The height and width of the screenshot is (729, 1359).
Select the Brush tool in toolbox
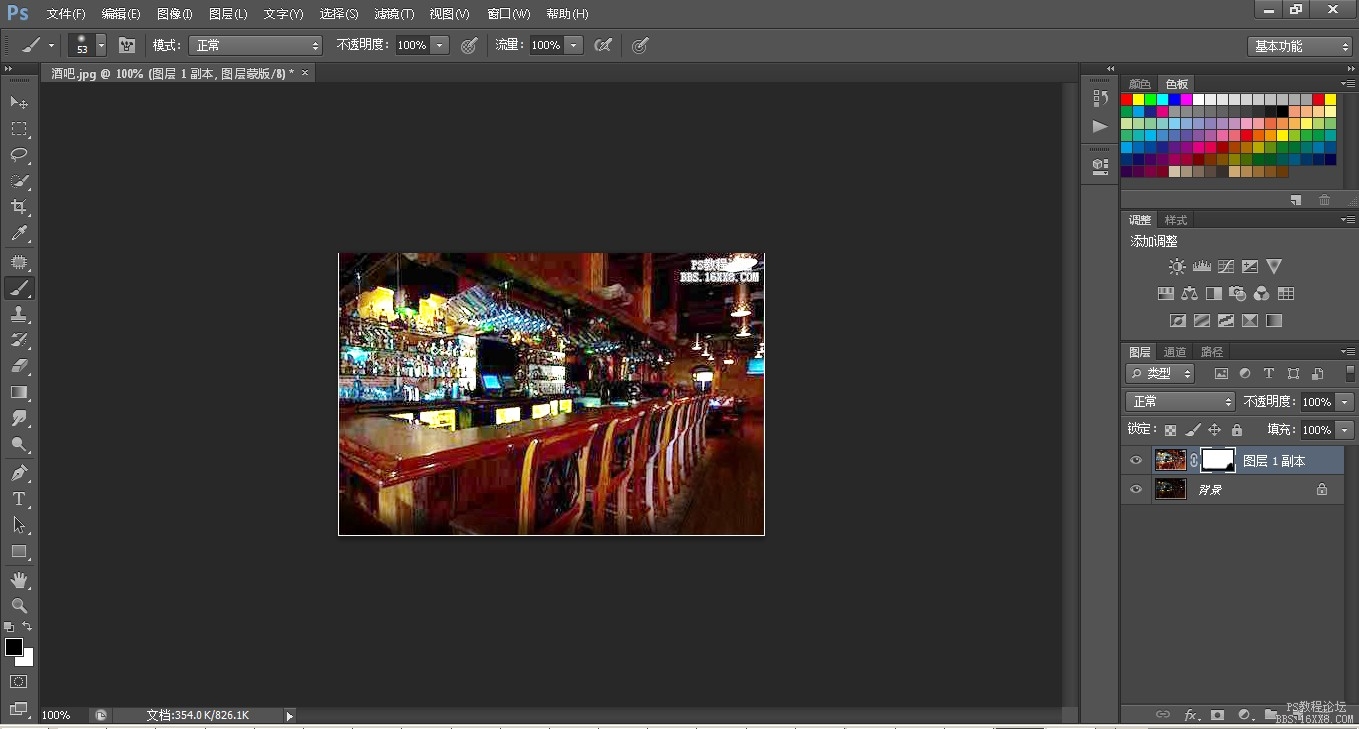[x=19, y=288]
